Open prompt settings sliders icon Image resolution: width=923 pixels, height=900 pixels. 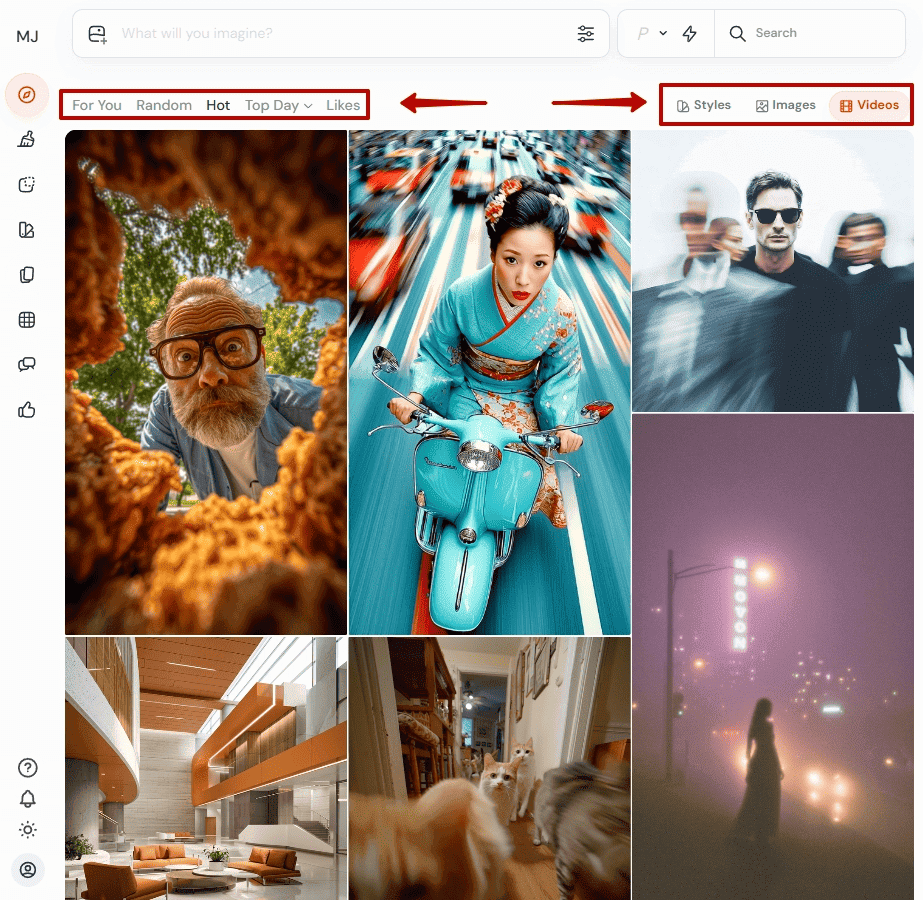586,34
